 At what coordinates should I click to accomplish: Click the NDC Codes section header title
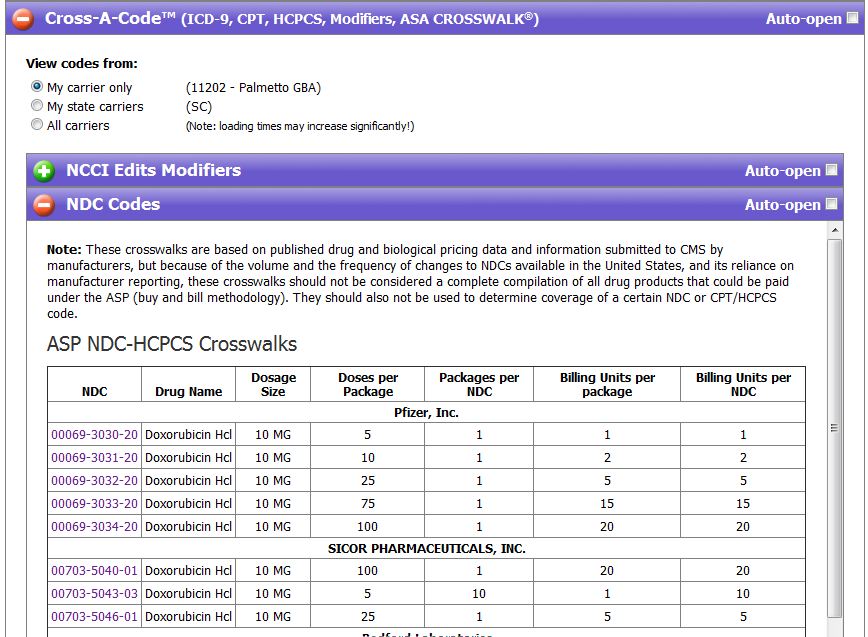[x=113, y=204]
